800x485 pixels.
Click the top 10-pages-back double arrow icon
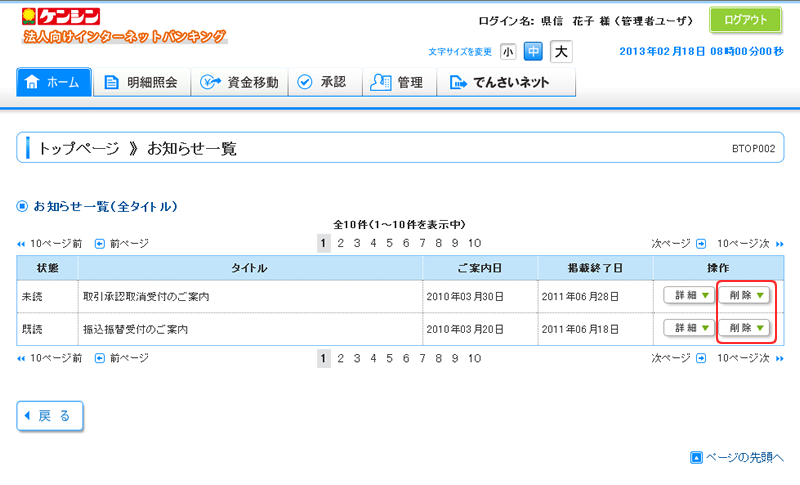click(21, 243)
